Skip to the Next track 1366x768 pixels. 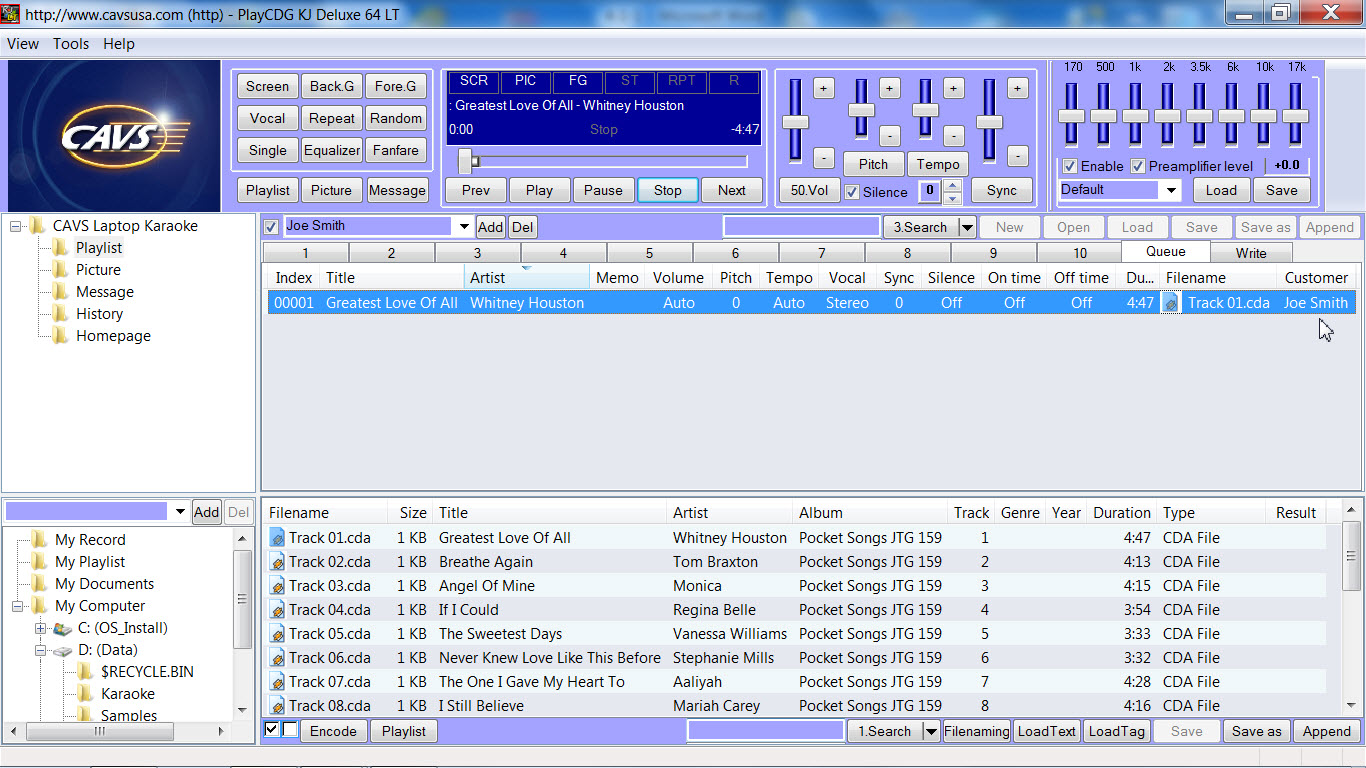pyautogui.click(x=732, y=190)
